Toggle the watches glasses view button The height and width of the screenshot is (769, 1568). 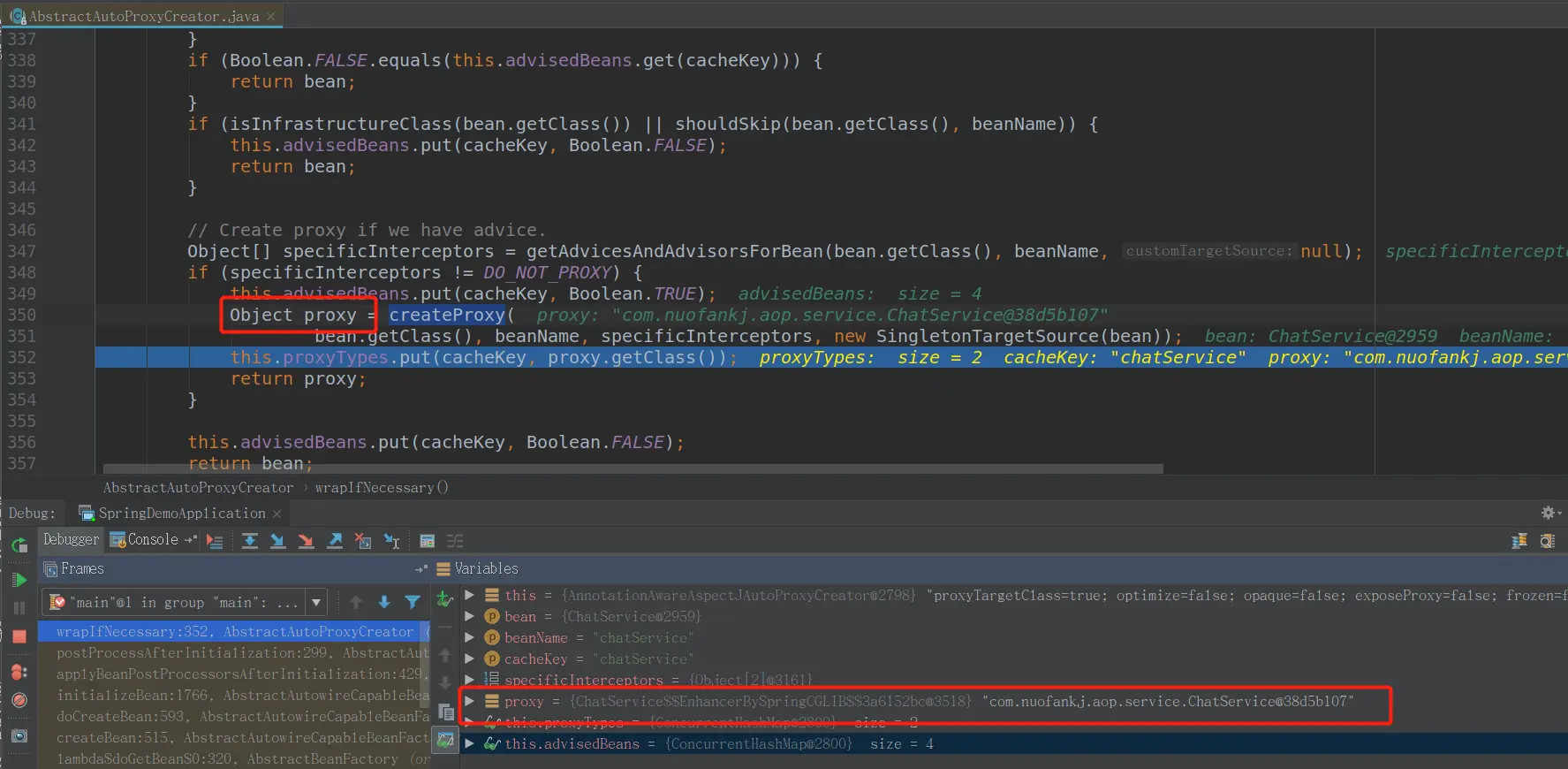click(445, 739)
